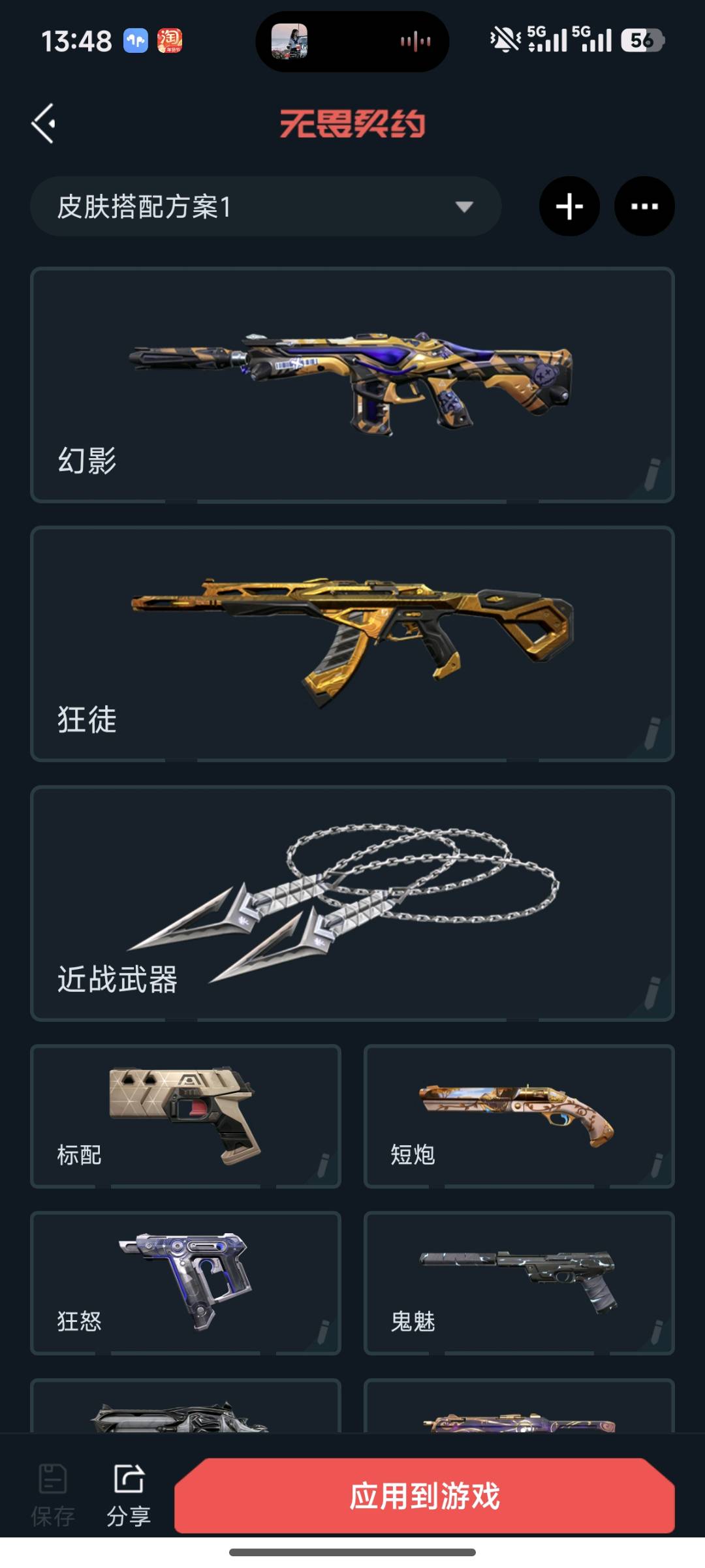The width and height of the screenshot is (705, 1568).
Task: Edit the 标配 pistol skin pencil icon
Action: 322,1165
